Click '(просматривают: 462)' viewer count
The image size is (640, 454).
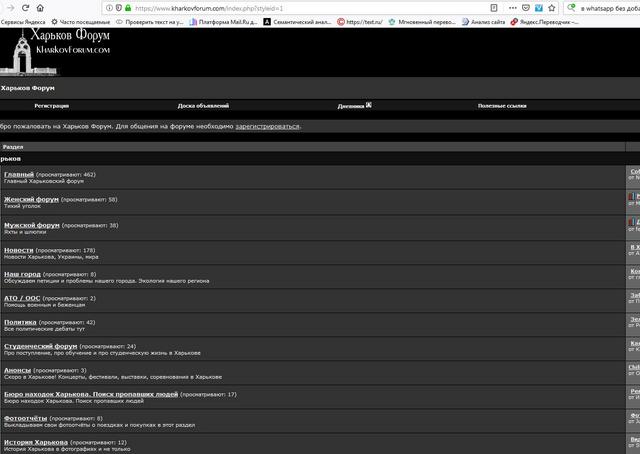tap(66, 175)
